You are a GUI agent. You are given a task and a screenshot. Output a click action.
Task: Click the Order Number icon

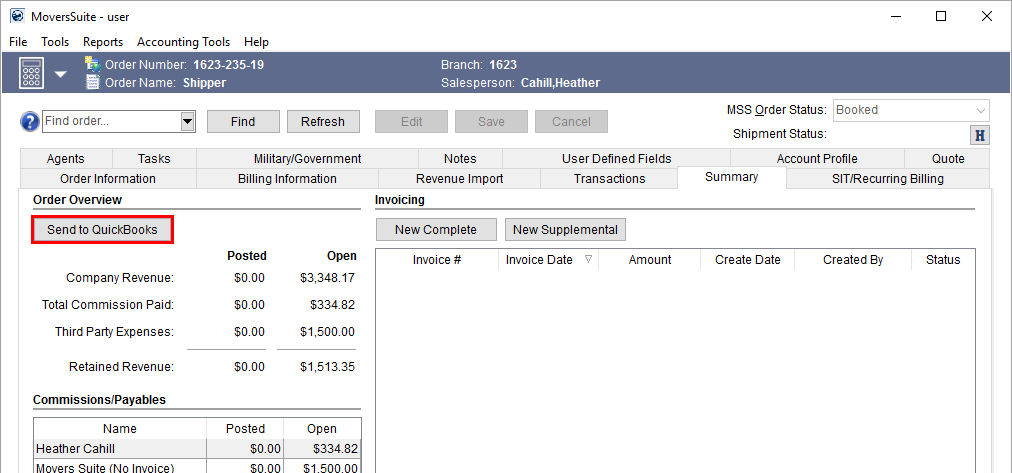[x=92, y=64]
